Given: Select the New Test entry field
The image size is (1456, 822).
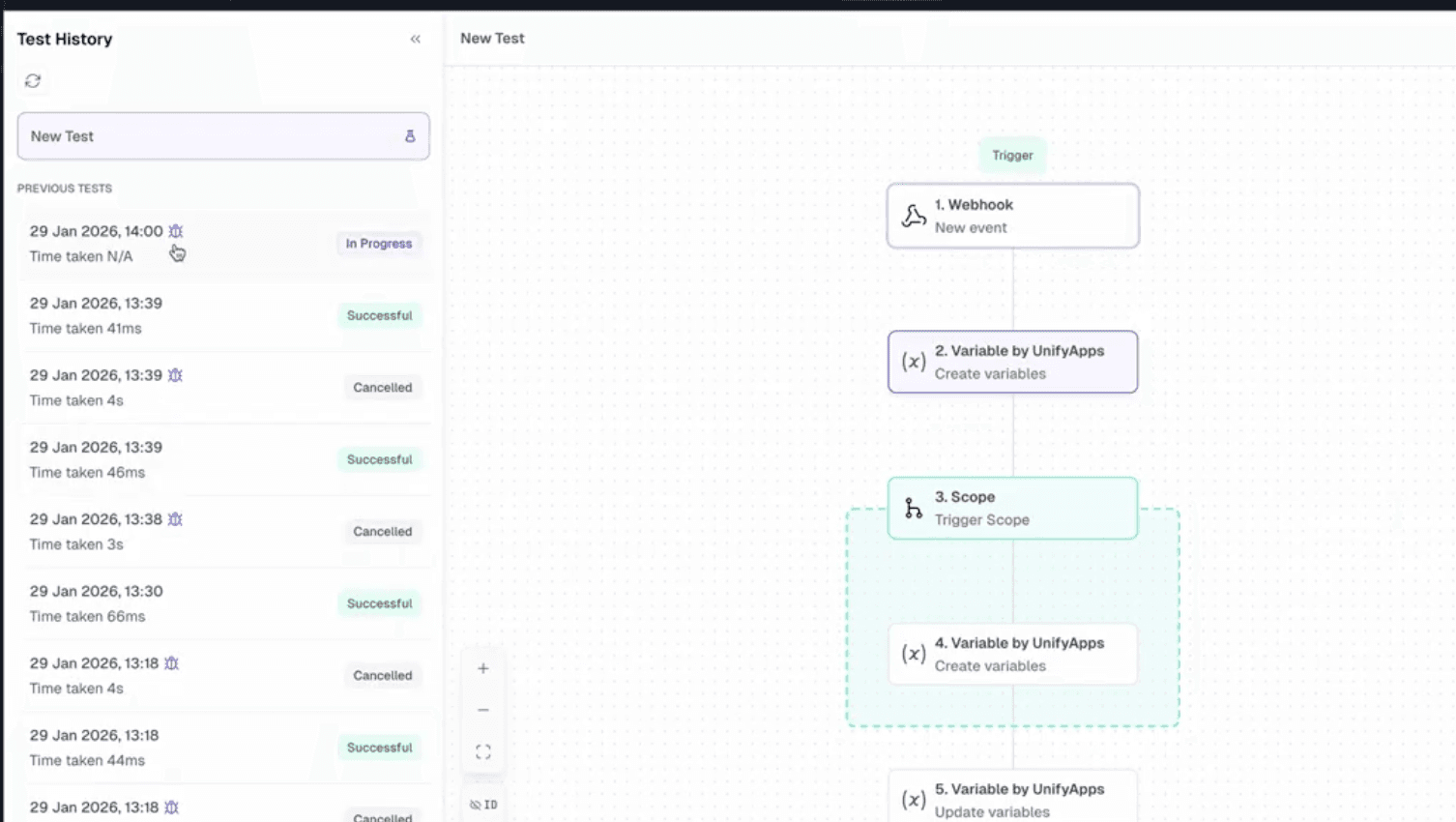Looking at the screenshot, I should click(x=213, y=136).
